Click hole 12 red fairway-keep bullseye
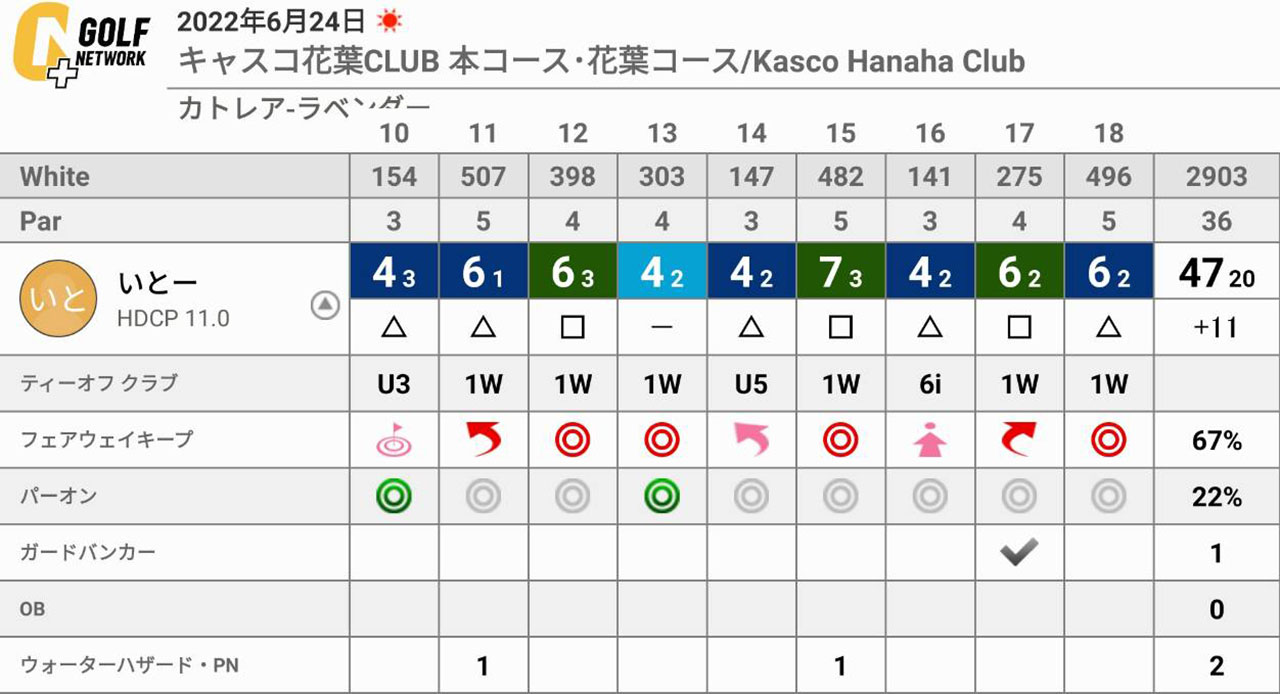This screenshot has height=694, width=1280. (572, 439)
